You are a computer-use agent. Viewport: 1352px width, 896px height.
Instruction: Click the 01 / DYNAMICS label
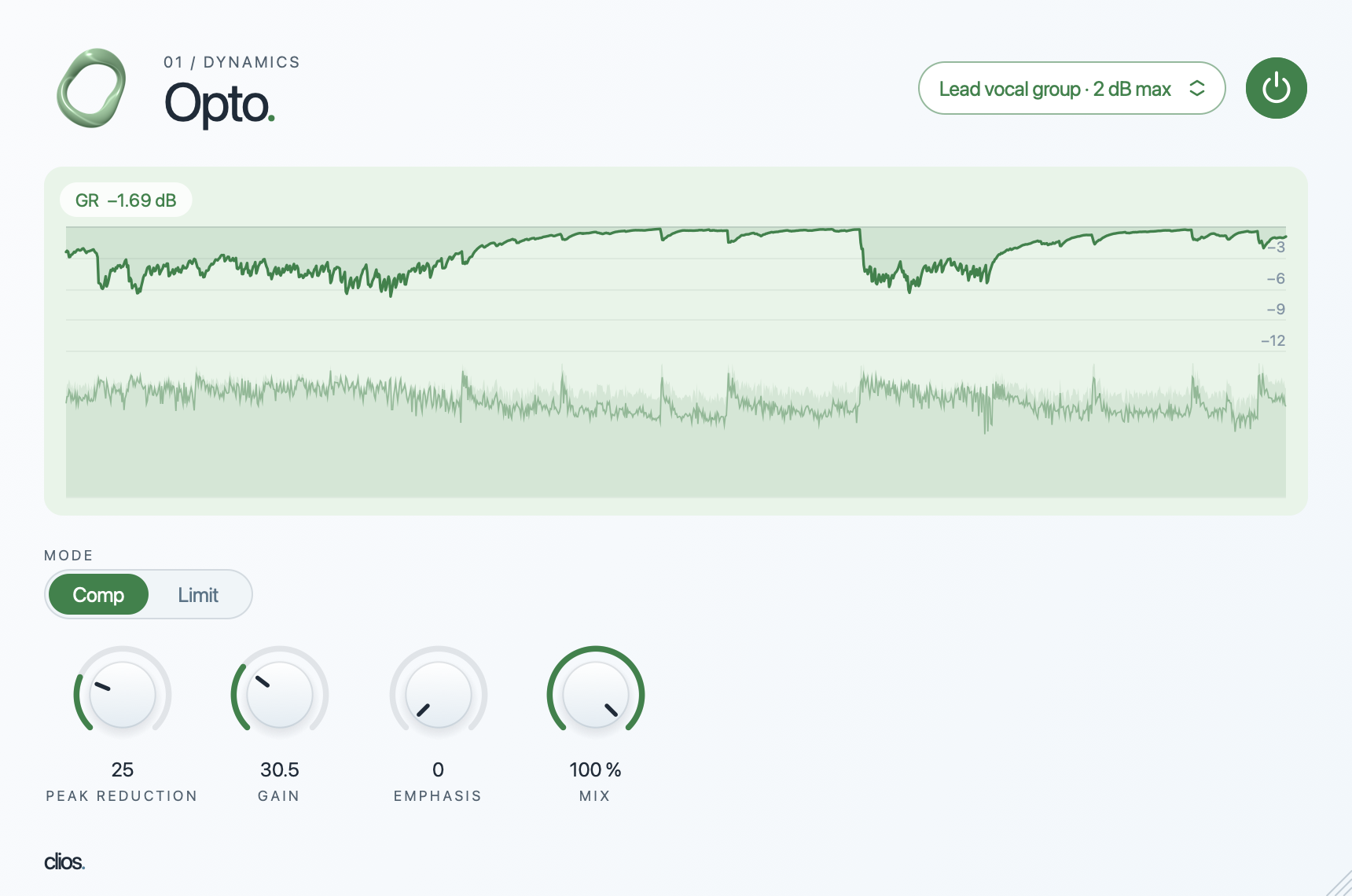tap(232, 62)
